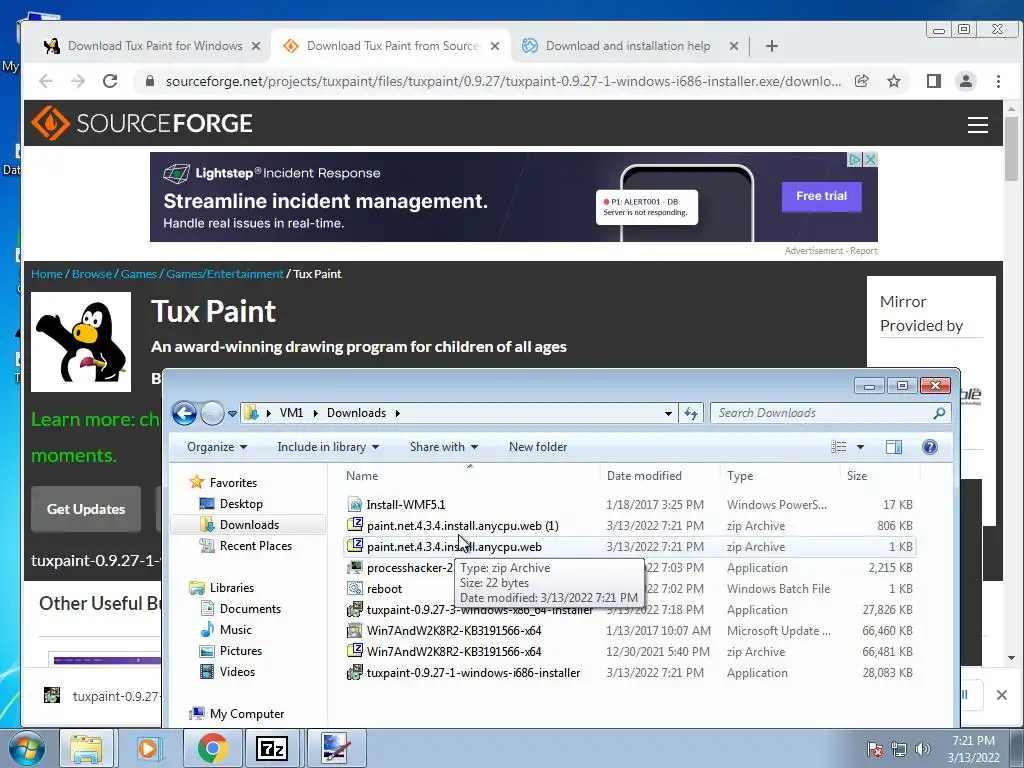The image size is (1024, 768).
Task: Select Music under Libraries
Action: point(236,630)
